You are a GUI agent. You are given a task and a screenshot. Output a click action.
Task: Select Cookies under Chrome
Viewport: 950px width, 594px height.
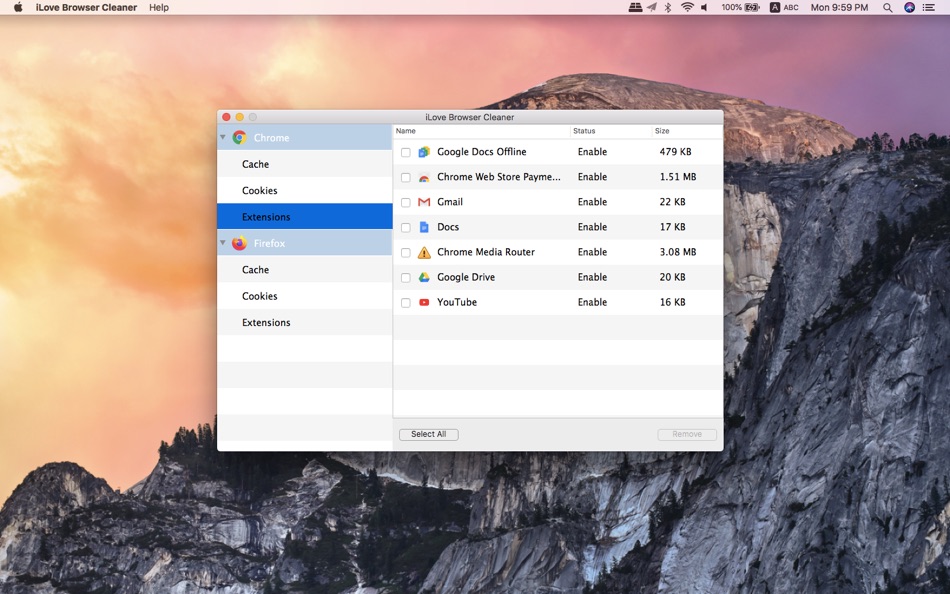[x=305, y=190]
